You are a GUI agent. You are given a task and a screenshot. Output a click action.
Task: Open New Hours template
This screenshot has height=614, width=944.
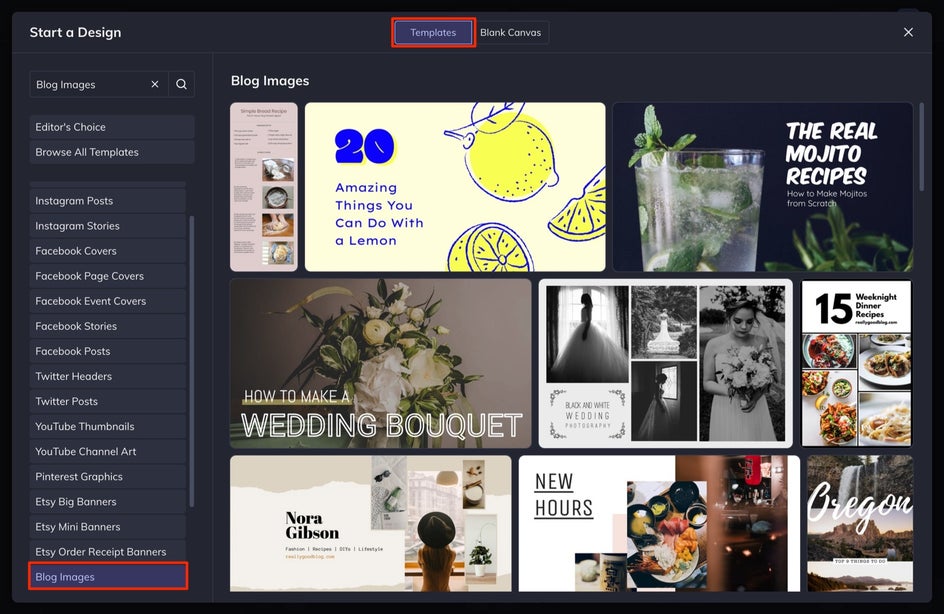click(659, 524)
